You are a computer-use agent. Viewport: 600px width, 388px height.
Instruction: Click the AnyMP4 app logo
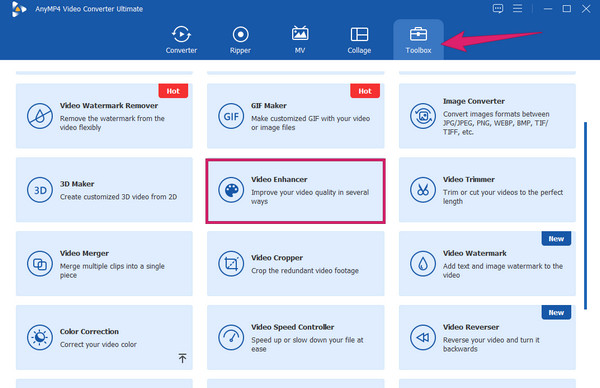coord(18,9)
